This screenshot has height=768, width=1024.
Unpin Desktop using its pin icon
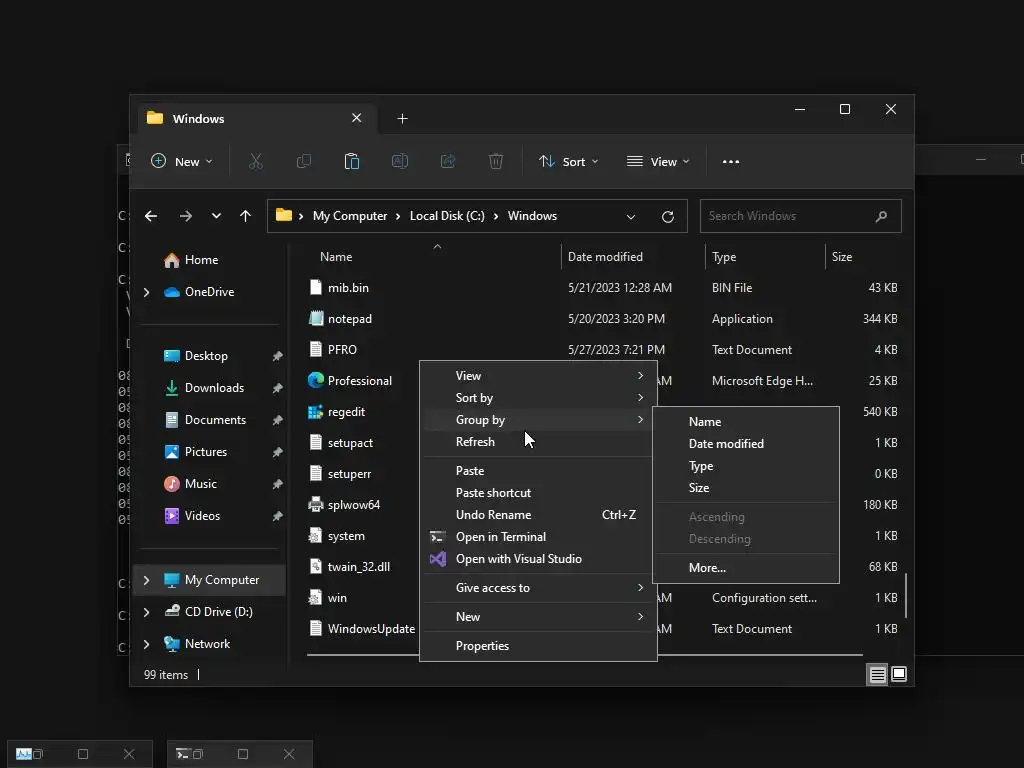click(x=278, y=356)
